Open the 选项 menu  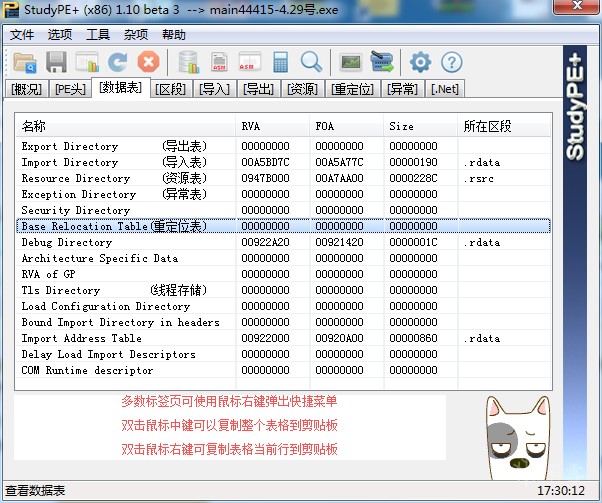(60, 35)
